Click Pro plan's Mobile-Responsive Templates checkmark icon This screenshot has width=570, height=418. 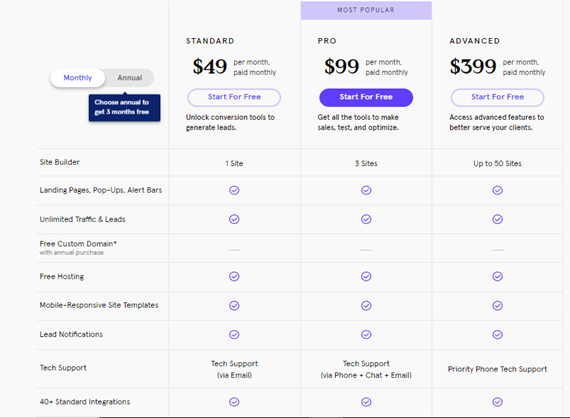[x=366, y=306]
